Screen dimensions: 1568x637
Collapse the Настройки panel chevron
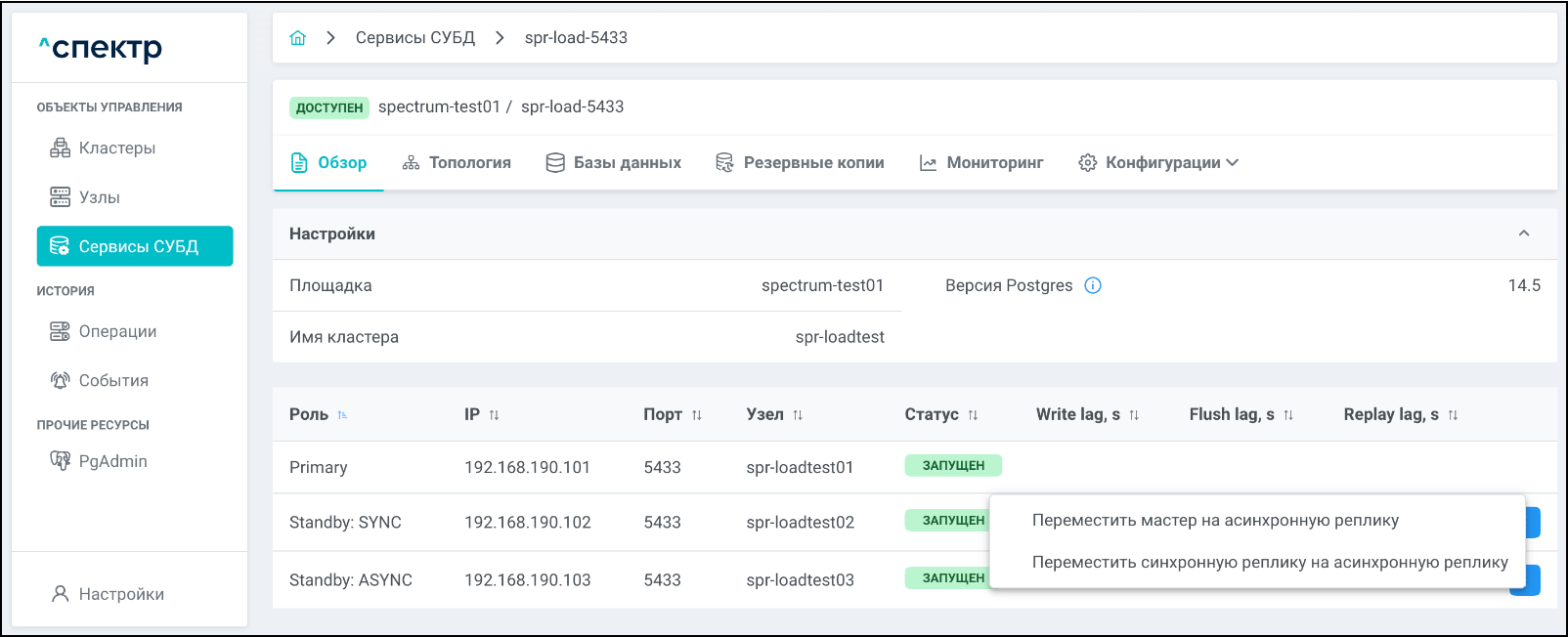[x=1523, y=234]
